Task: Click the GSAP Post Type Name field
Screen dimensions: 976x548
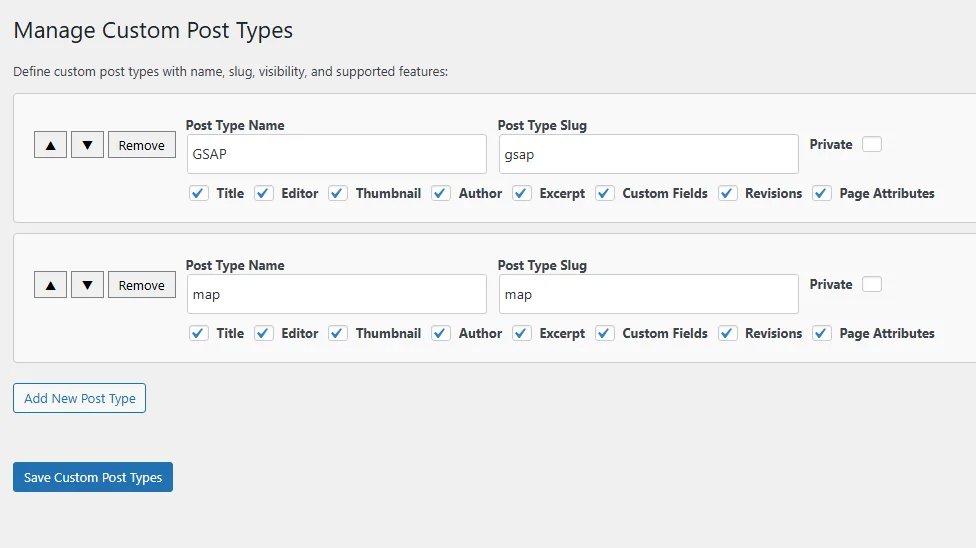Action: (x=336, y=155)
